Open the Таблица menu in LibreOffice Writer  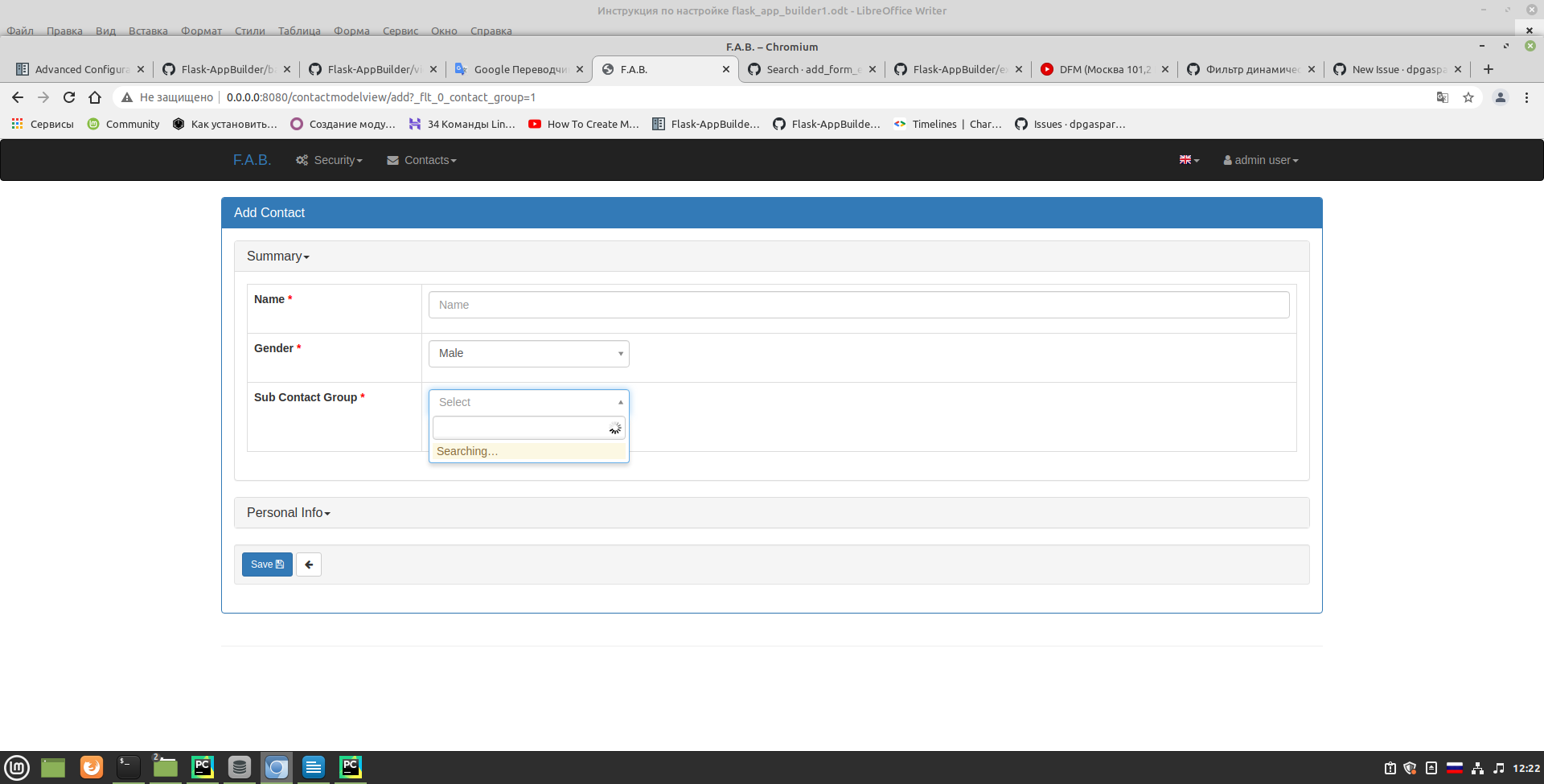pos(299,31)
